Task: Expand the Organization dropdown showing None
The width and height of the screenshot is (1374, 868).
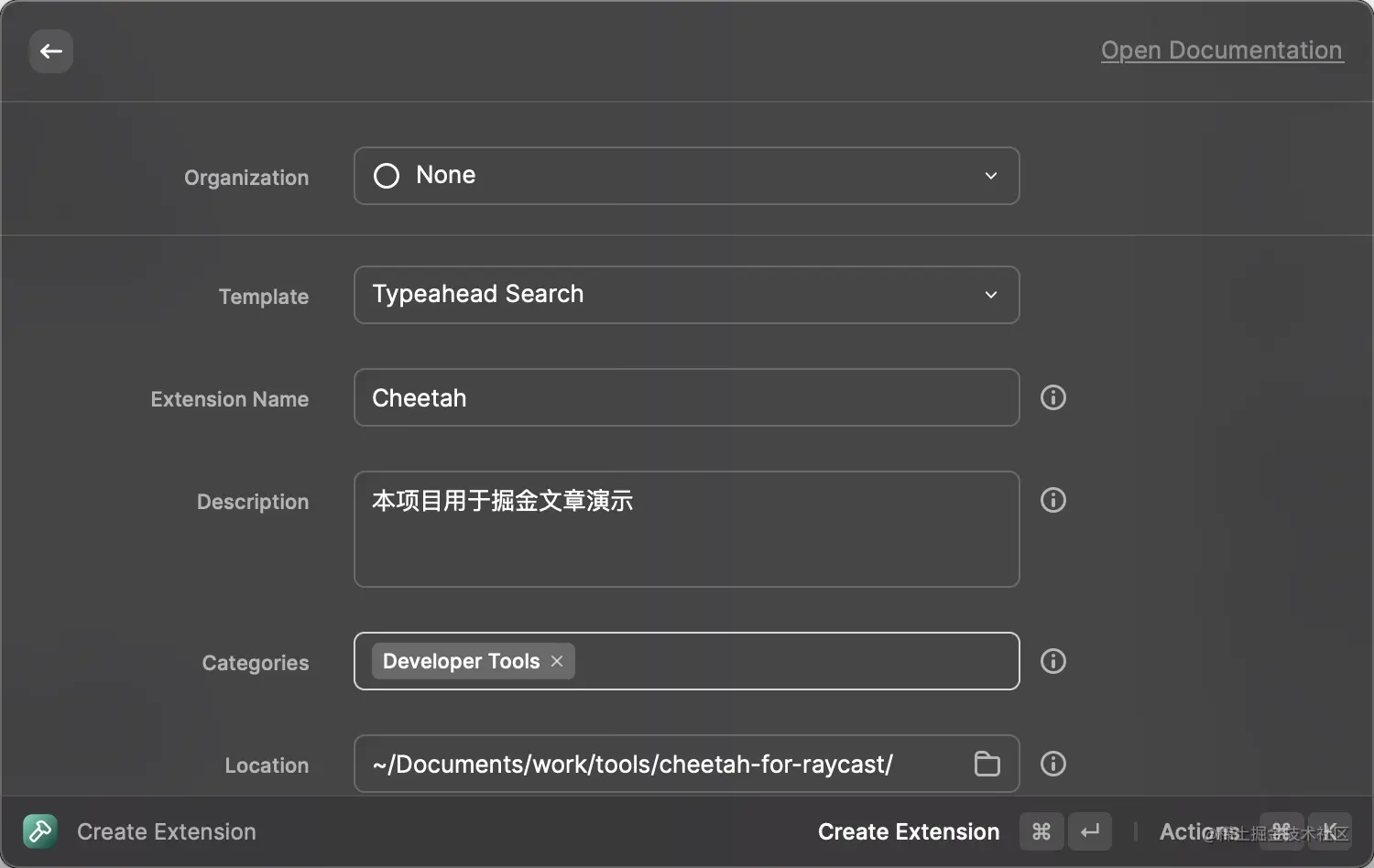Action: pyautogui.click(x=686, y=176)
